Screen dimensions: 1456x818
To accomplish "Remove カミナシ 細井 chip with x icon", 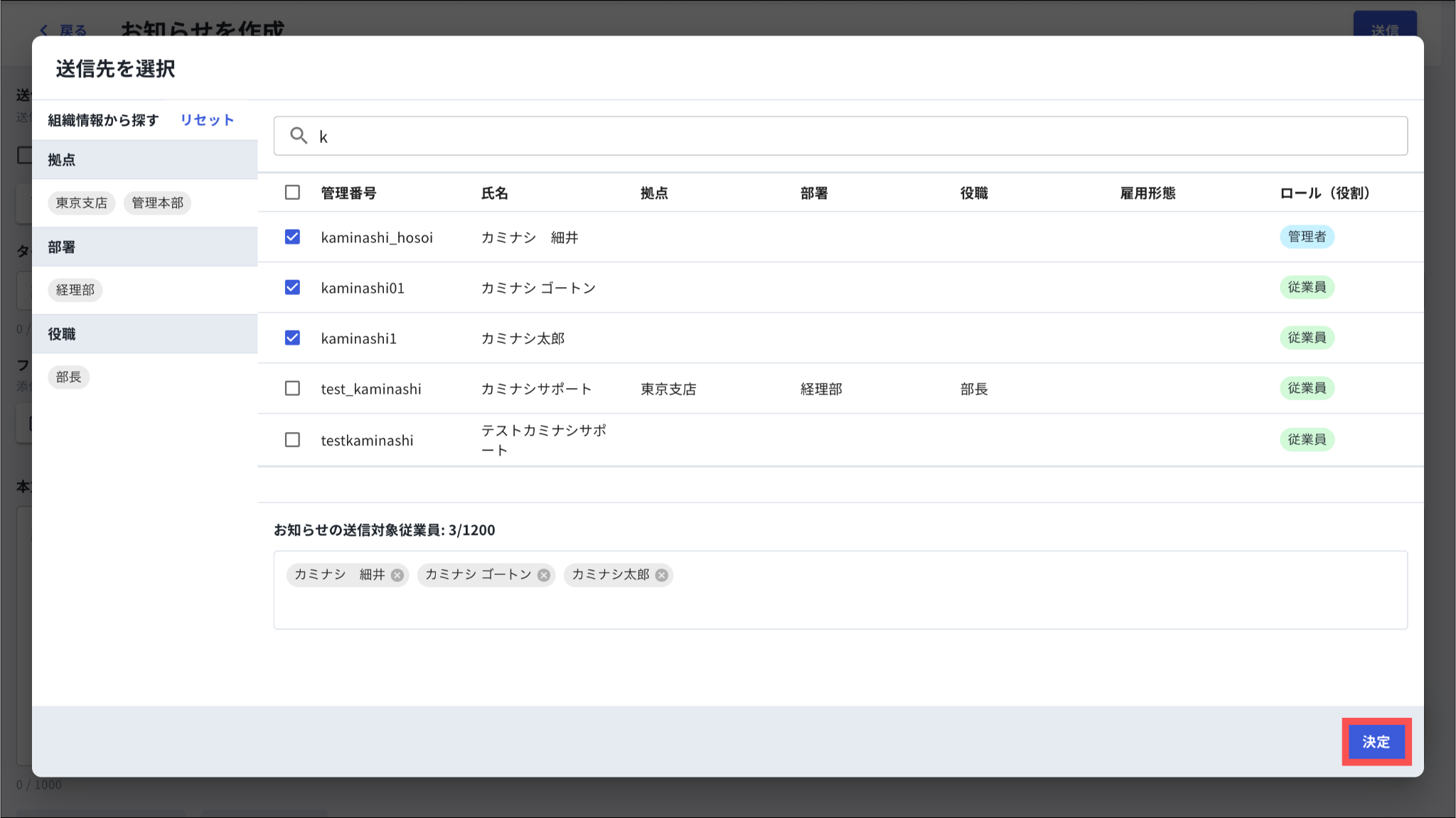I will tap(397, 575).
